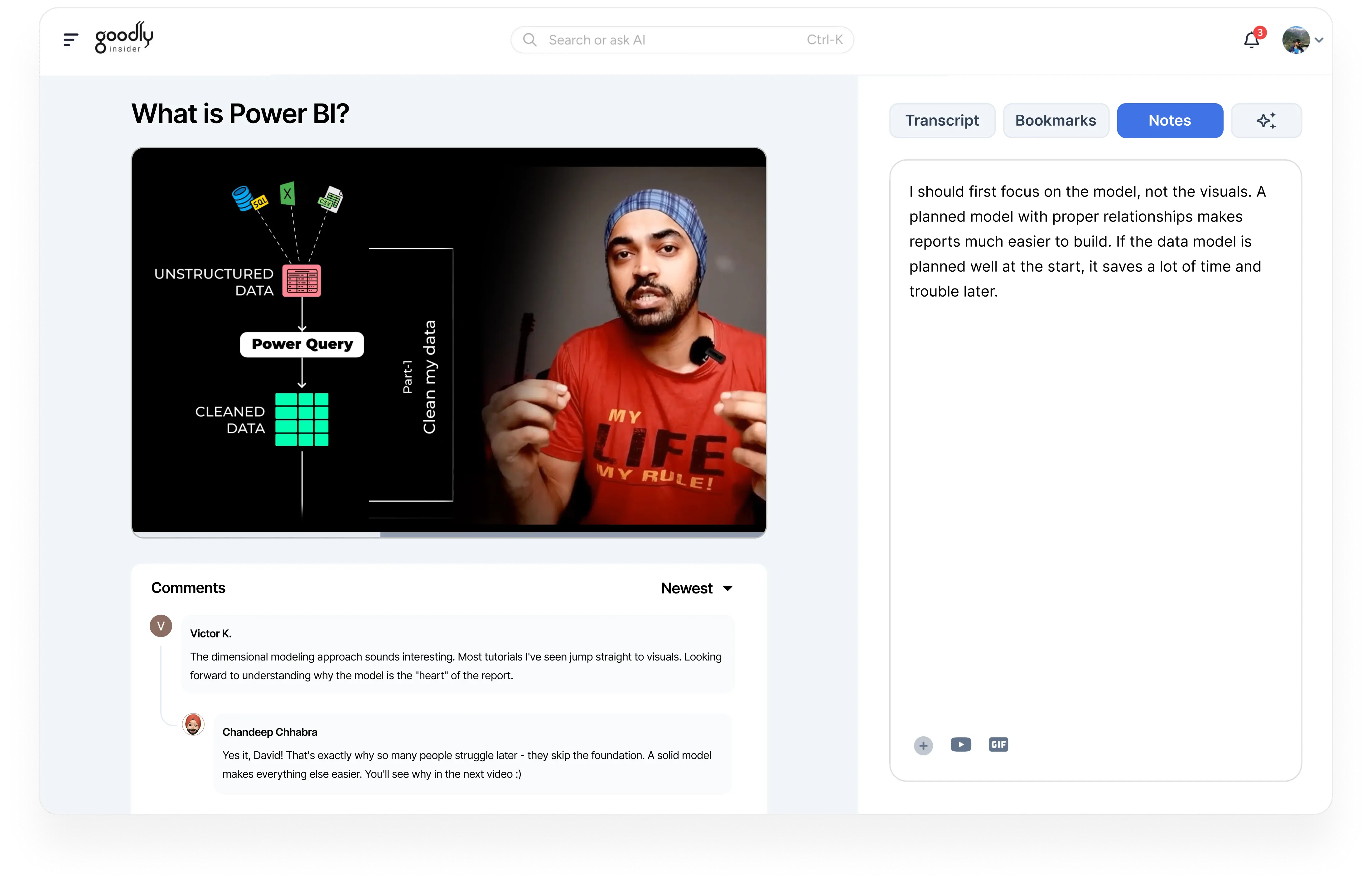Open the hamburger sidebar menu
Screen dimensions: 1372x886
70,40
